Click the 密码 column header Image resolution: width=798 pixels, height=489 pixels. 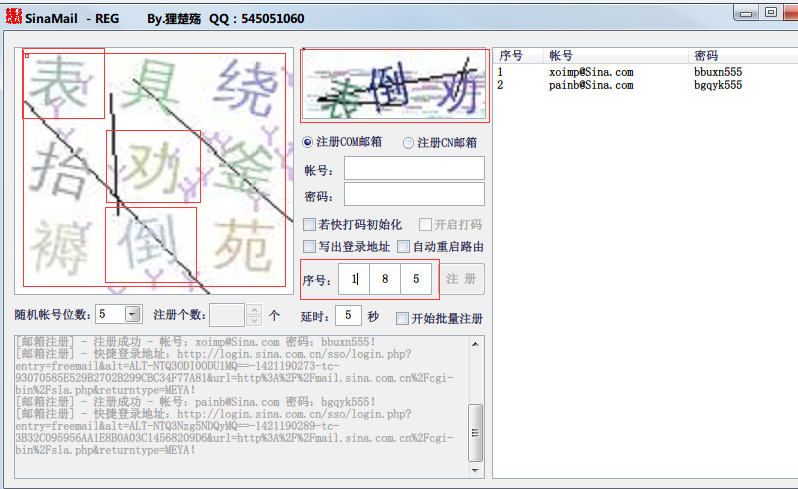pos(743,55)
